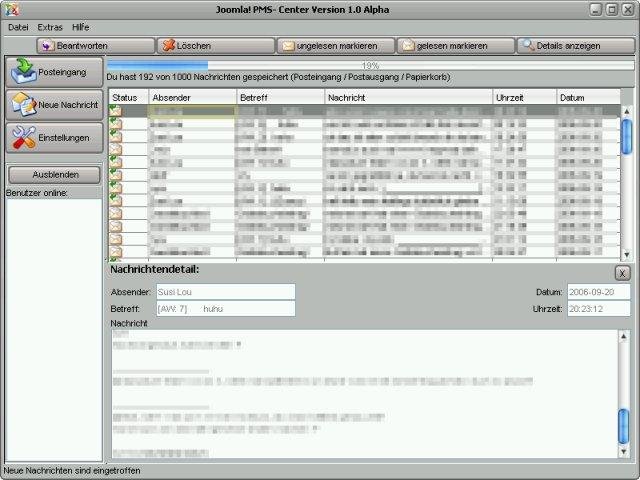Click the Neue Nachricht compose icon
The width and height of the screenshot is (640, 480).
[24, 104]
